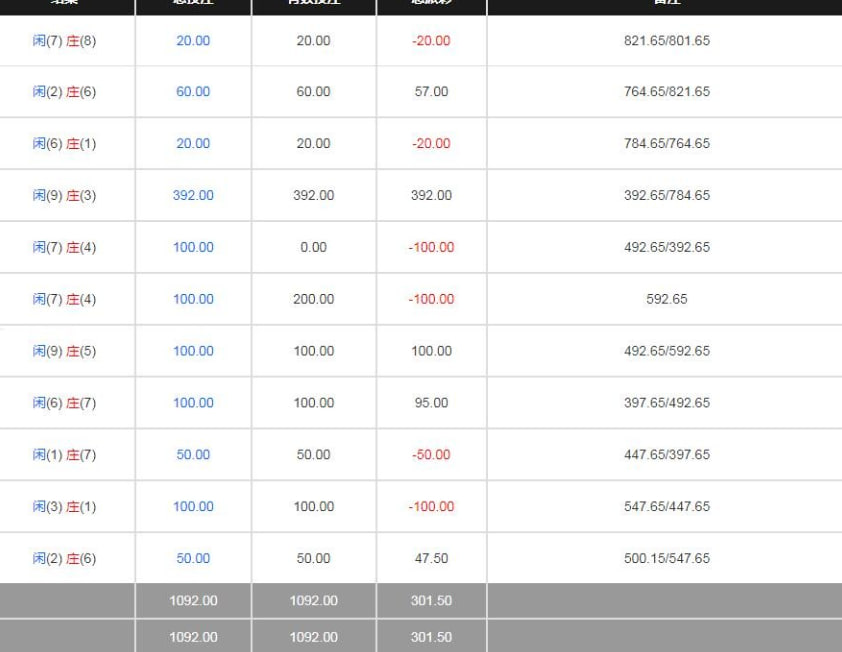Screen dimensions: 842x652
Task: Select the 0.00 effective bet cell
Action: tap(313, 247)
